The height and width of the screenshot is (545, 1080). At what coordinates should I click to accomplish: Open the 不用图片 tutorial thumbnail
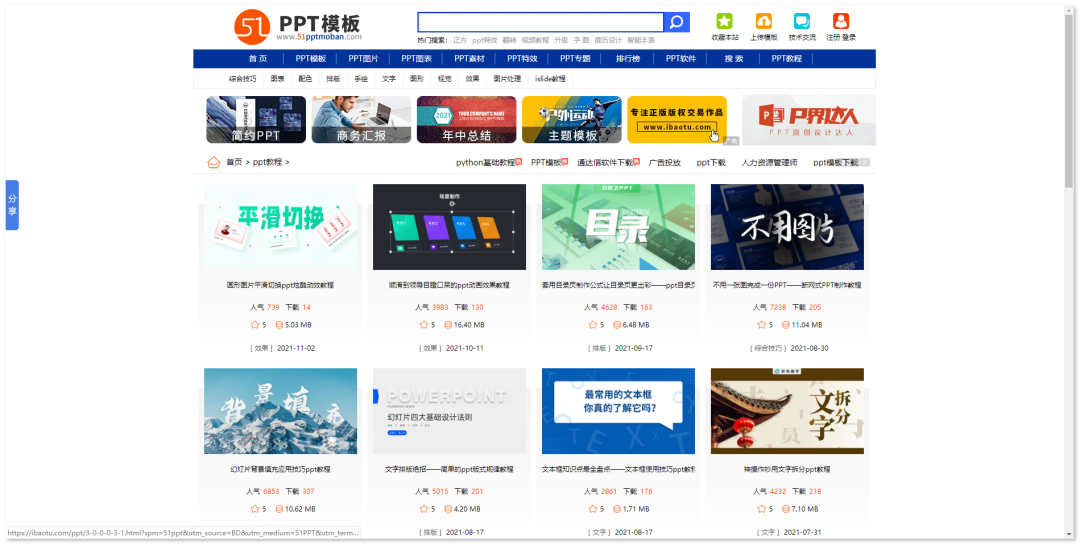click(x=787, y=227)
